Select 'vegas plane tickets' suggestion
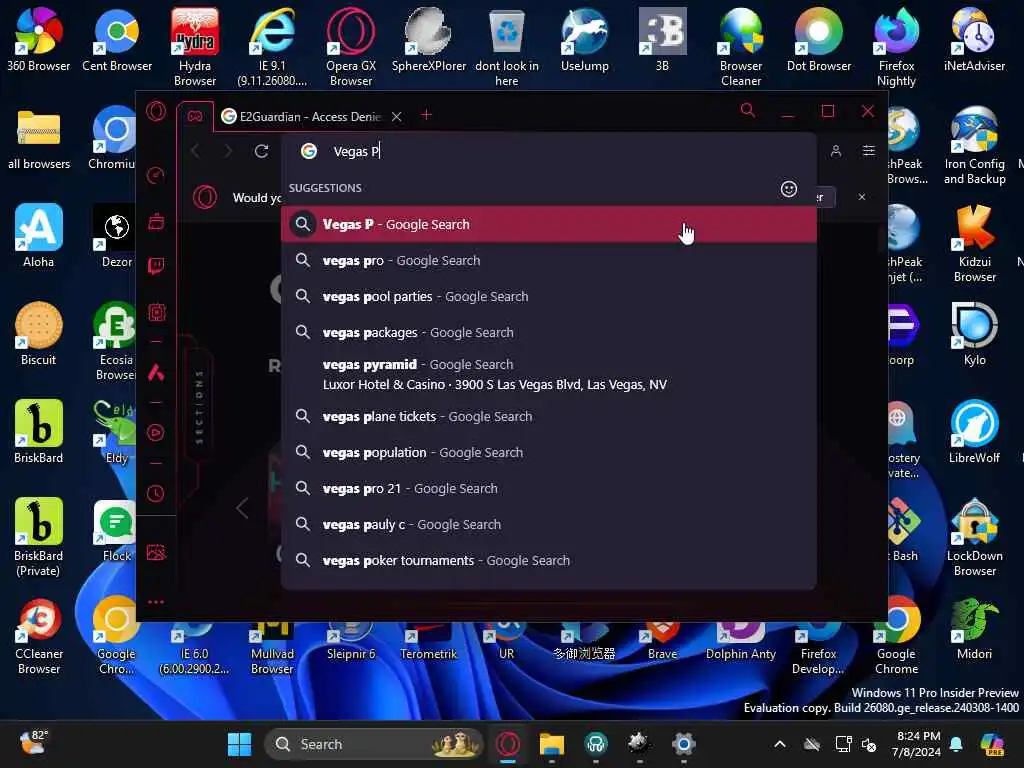 pos(549,416)
